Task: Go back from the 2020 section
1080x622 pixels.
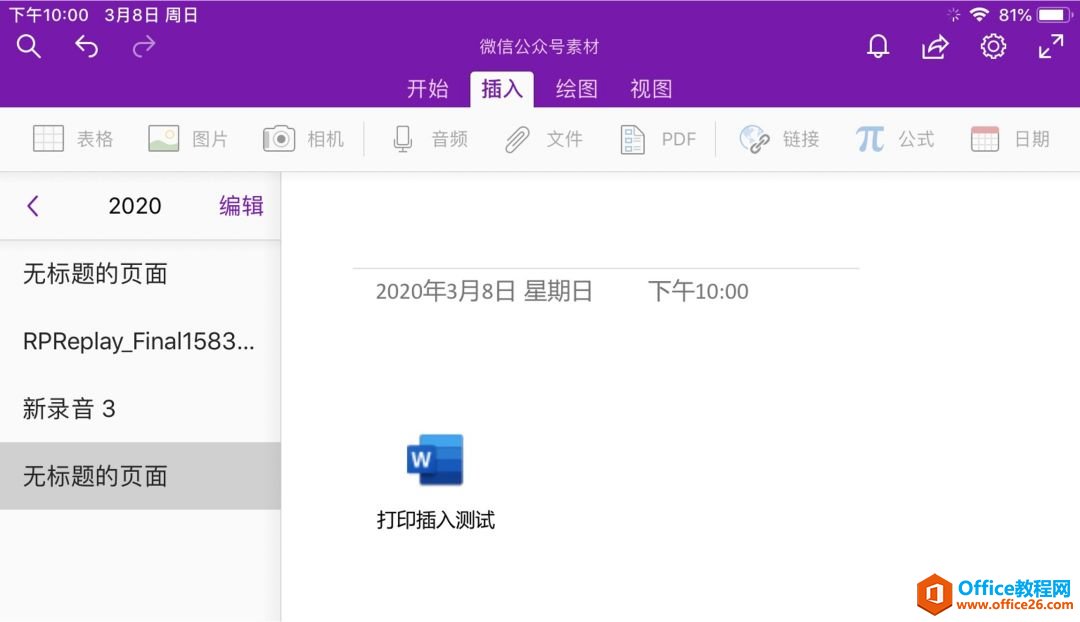Action: pos(32,206)
